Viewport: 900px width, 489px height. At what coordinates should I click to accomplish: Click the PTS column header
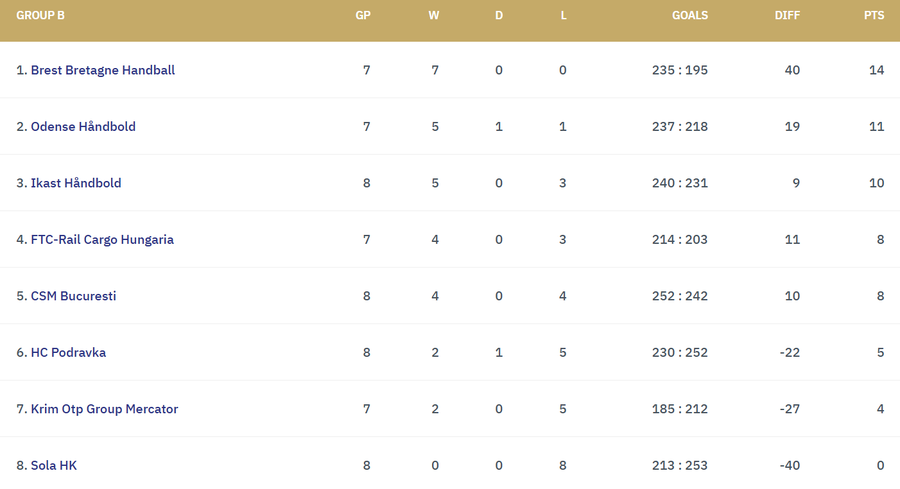874,16
